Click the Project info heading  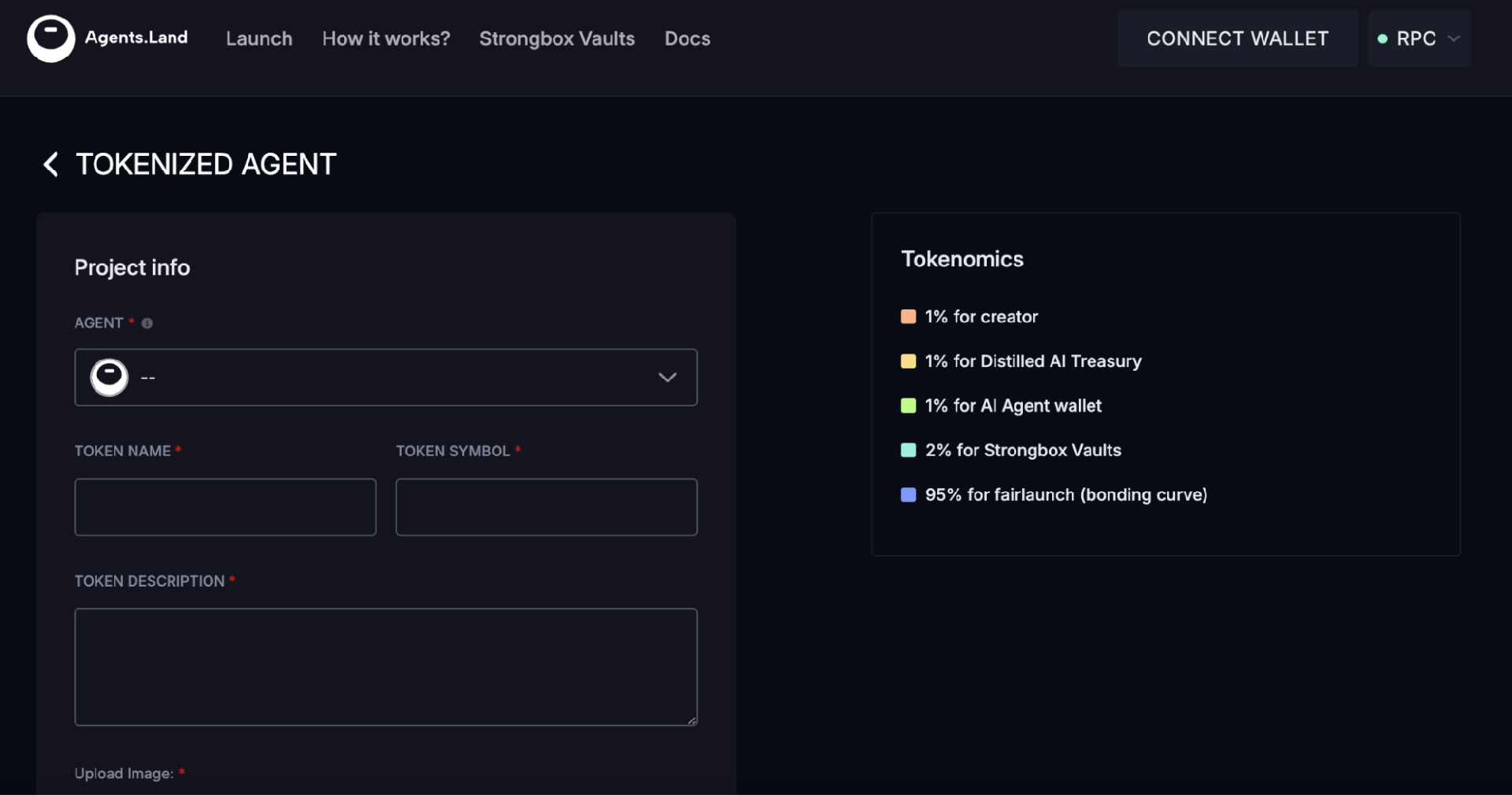[132, 268]
